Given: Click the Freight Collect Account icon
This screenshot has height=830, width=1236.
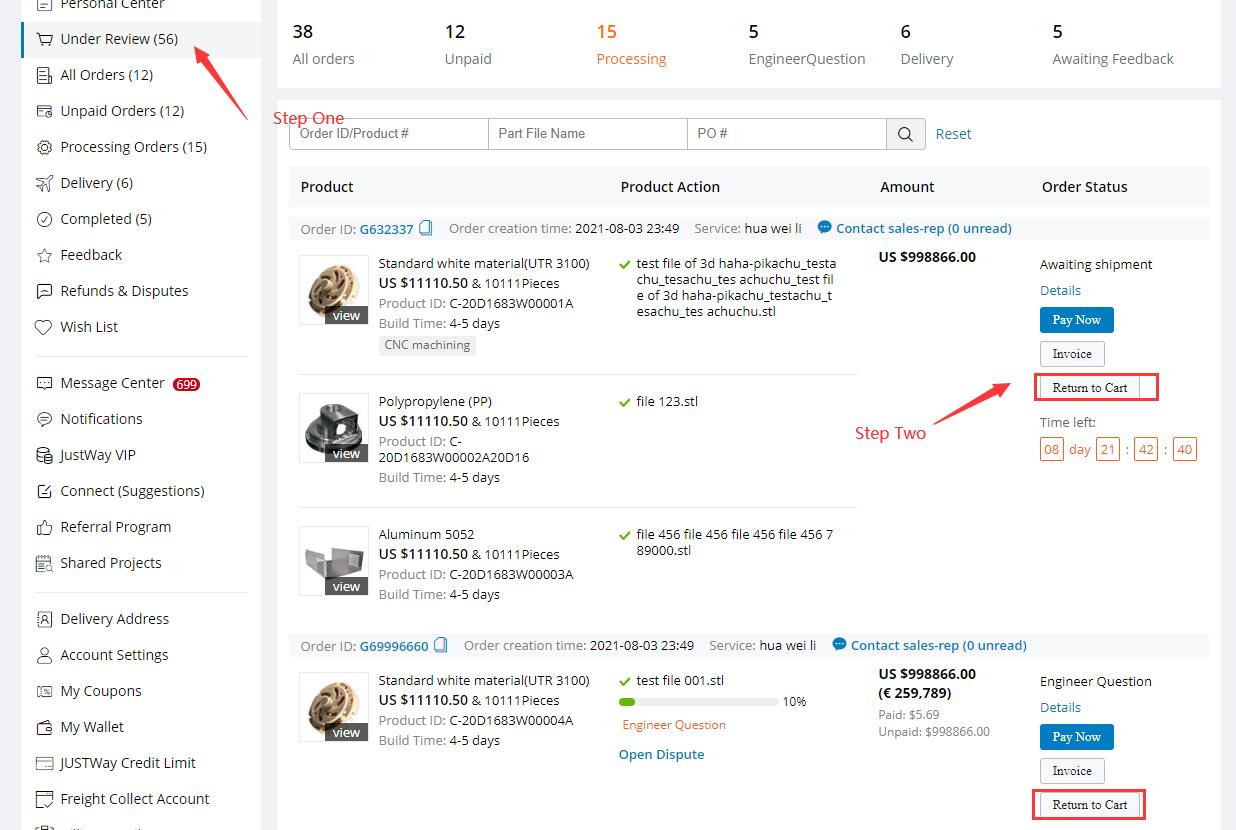Looking at the screenshot, I should pyautogui.click(x=44, y=799).
